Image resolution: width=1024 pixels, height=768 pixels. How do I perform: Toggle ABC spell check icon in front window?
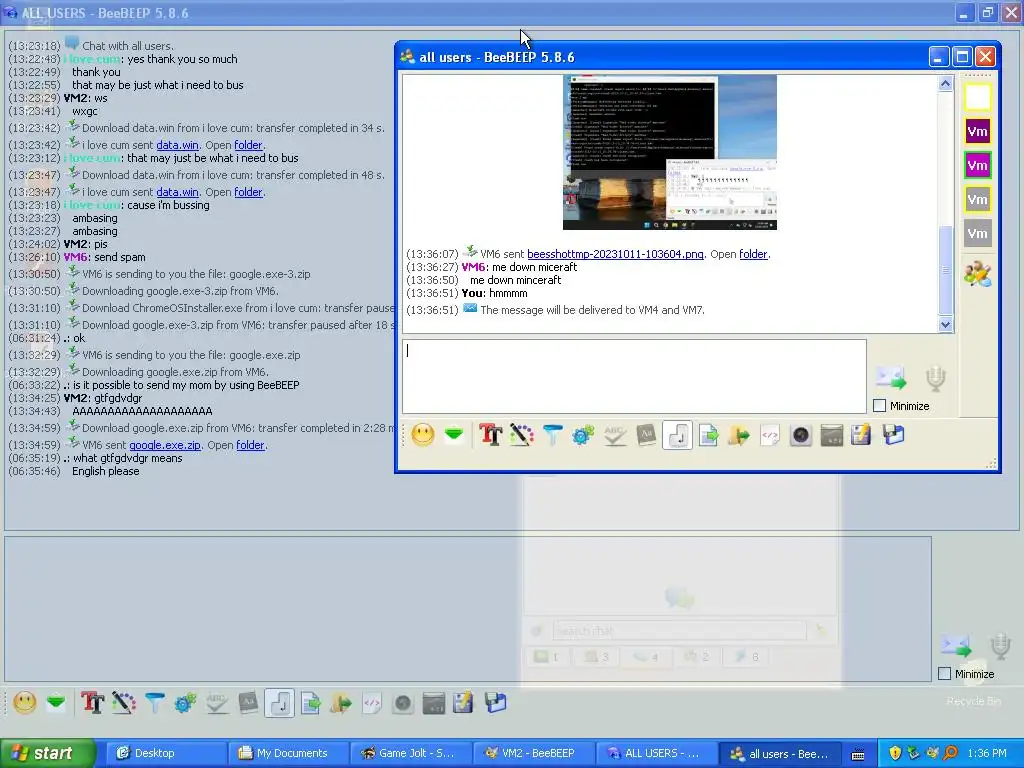point(615,435)
